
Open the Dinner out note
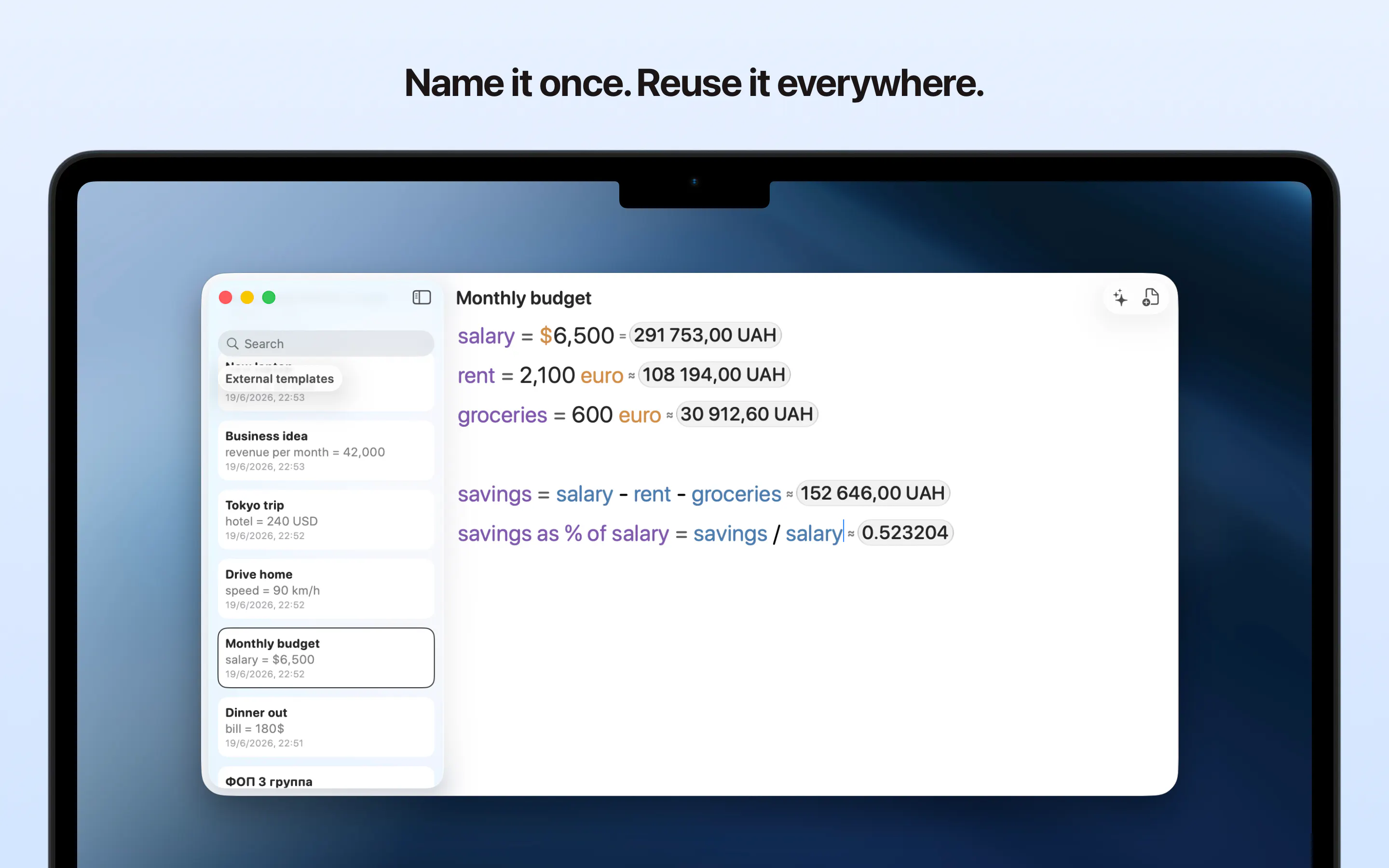[326, 727]
